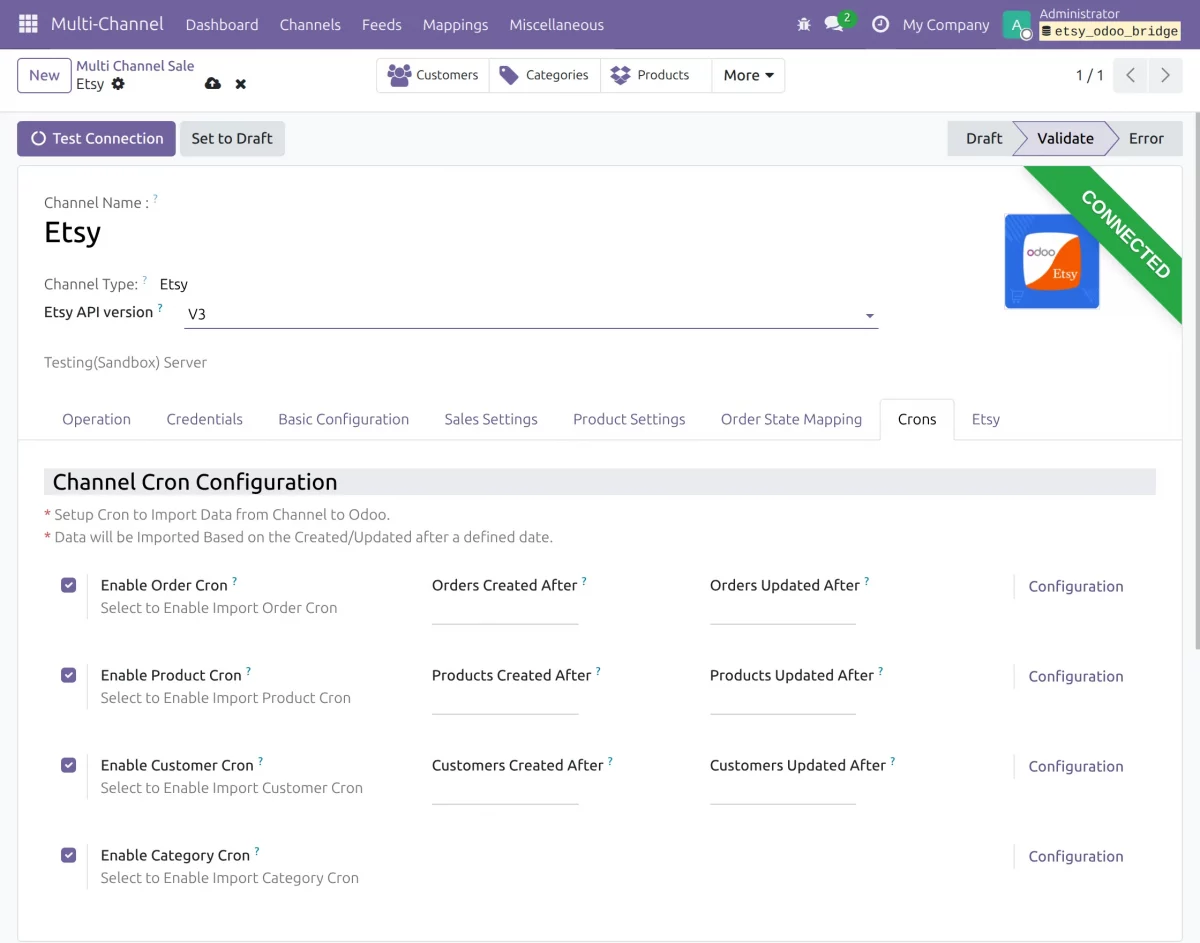Click the Etsy channel logo image
The height and width of the screenshot is (943, 1200).
[x=1052, y=261]
